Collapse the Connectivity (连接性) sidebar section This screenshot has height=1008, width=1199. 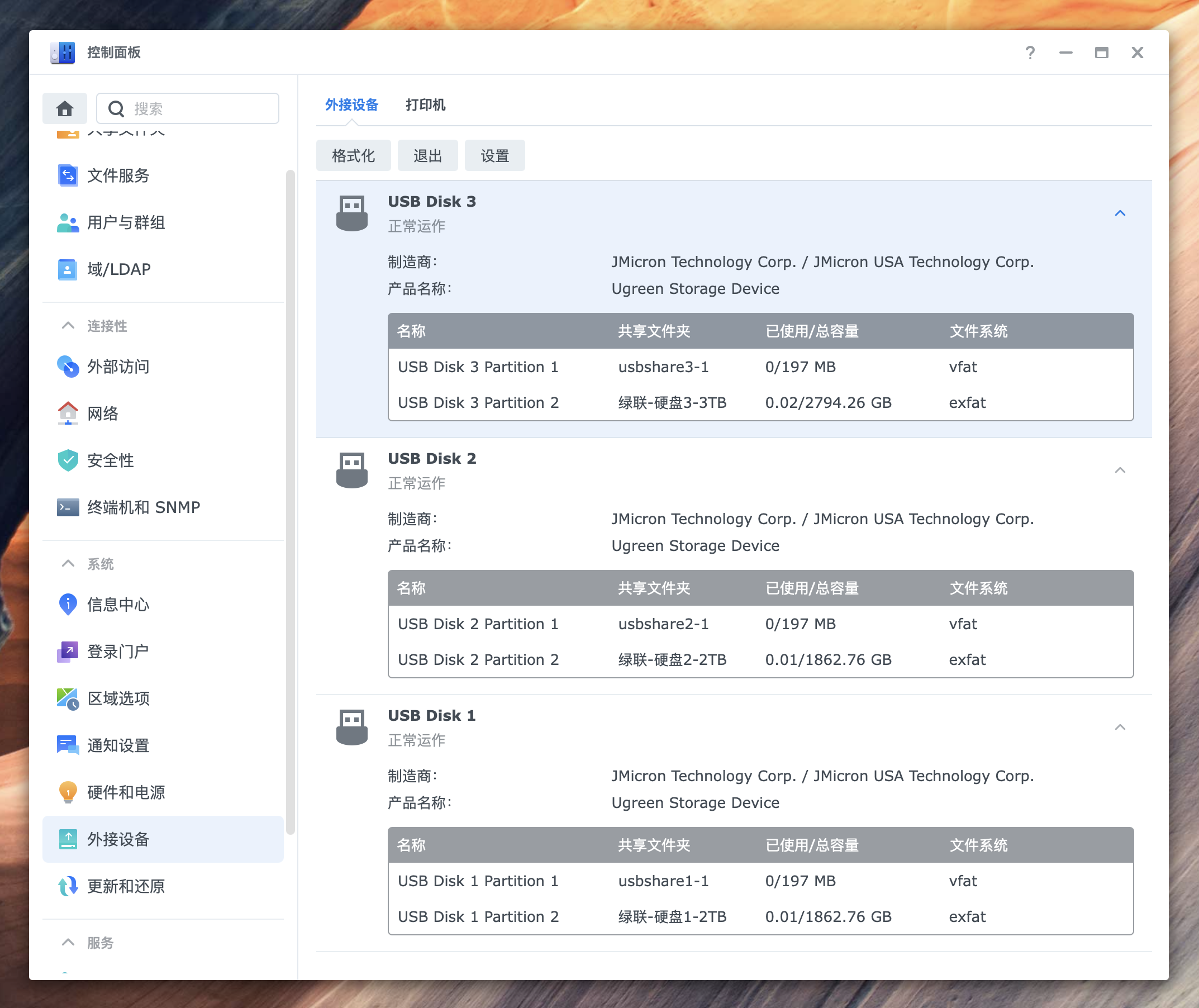point(68,326)
